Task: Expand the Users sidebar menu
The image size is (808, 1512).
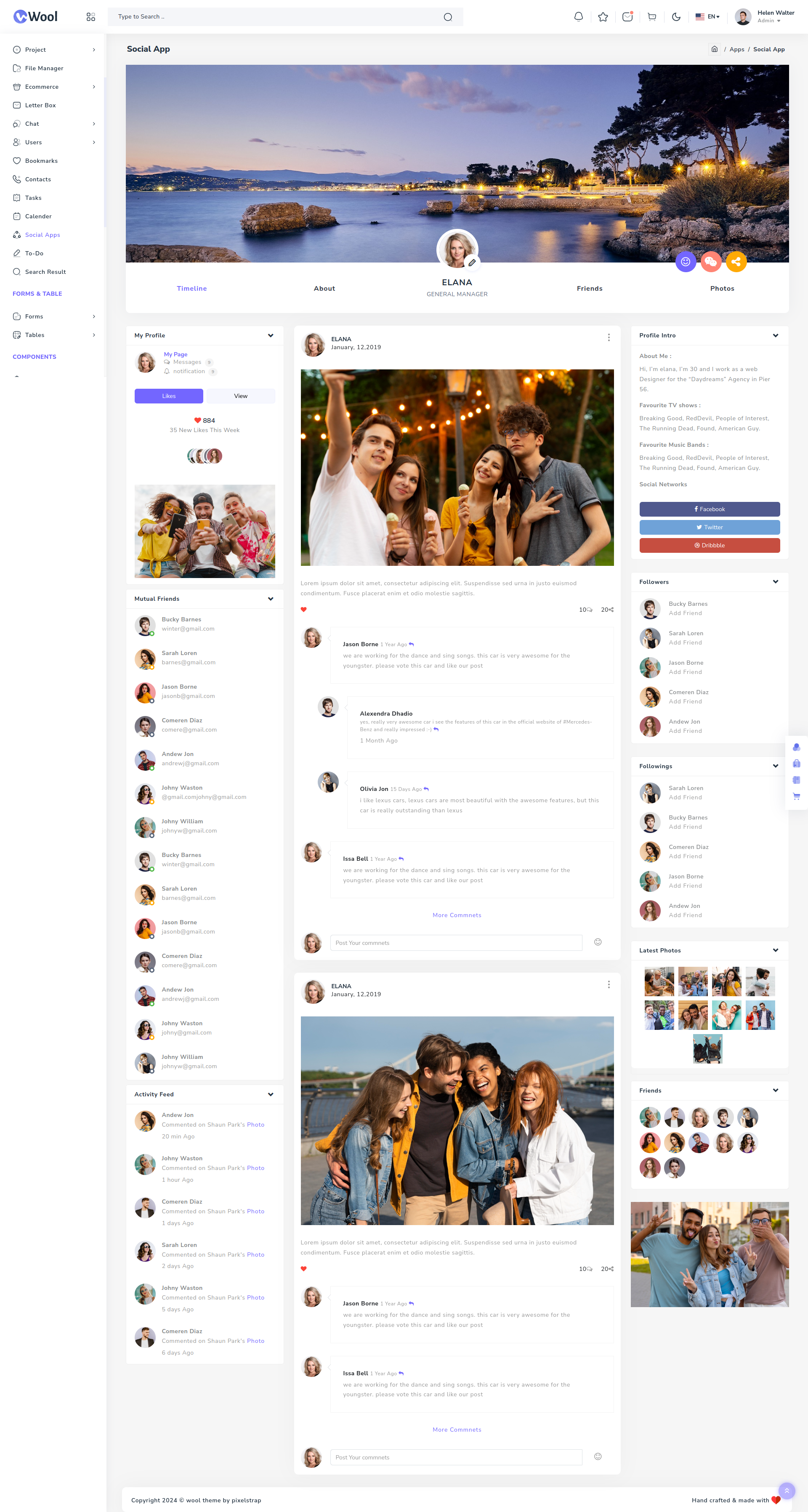Action: 53,142
